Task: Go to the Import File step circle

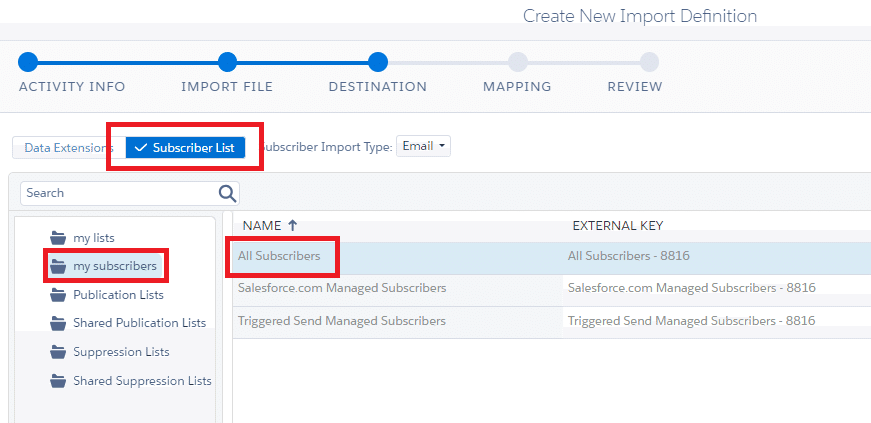Action: tap(227, 62)
